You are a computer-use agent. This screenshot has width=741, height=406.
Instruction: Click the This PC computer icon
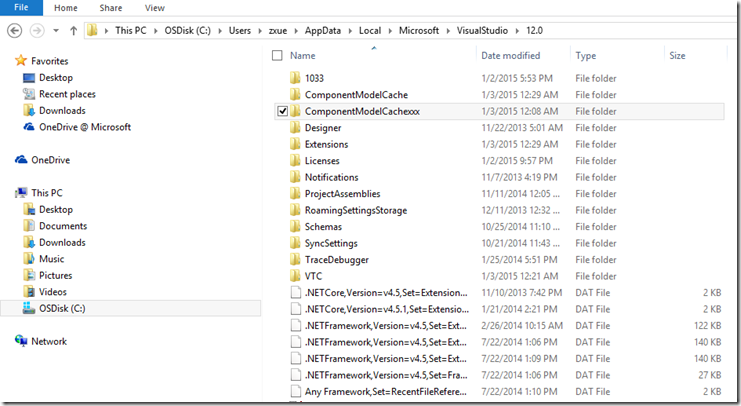[21, 193]
